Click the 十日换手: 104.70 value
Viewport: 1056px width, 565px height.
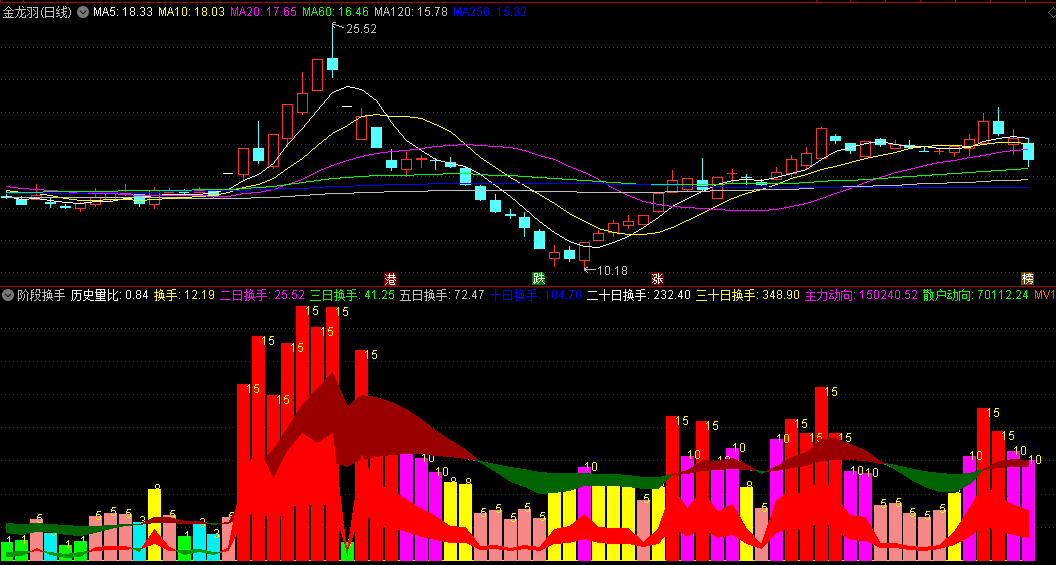point(535,294)
